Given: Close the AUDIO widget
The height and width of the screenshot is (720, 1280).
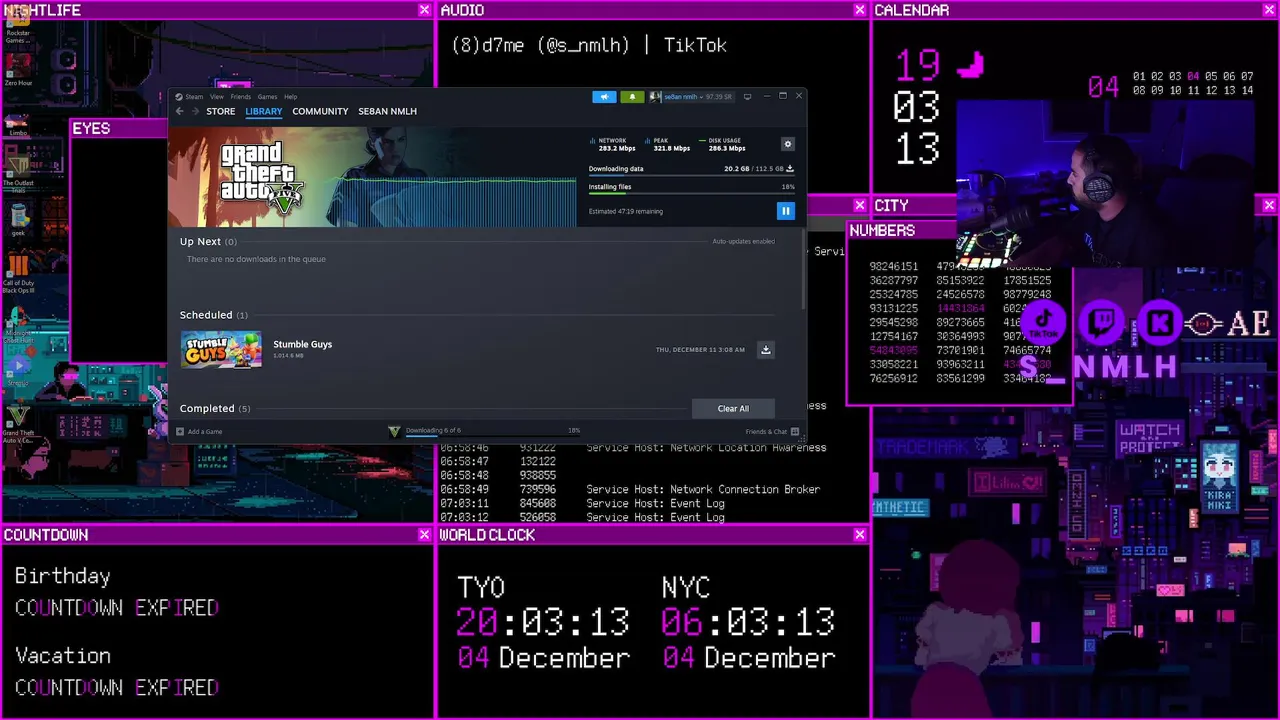Looking at the screenshot, I should [859, 10].
